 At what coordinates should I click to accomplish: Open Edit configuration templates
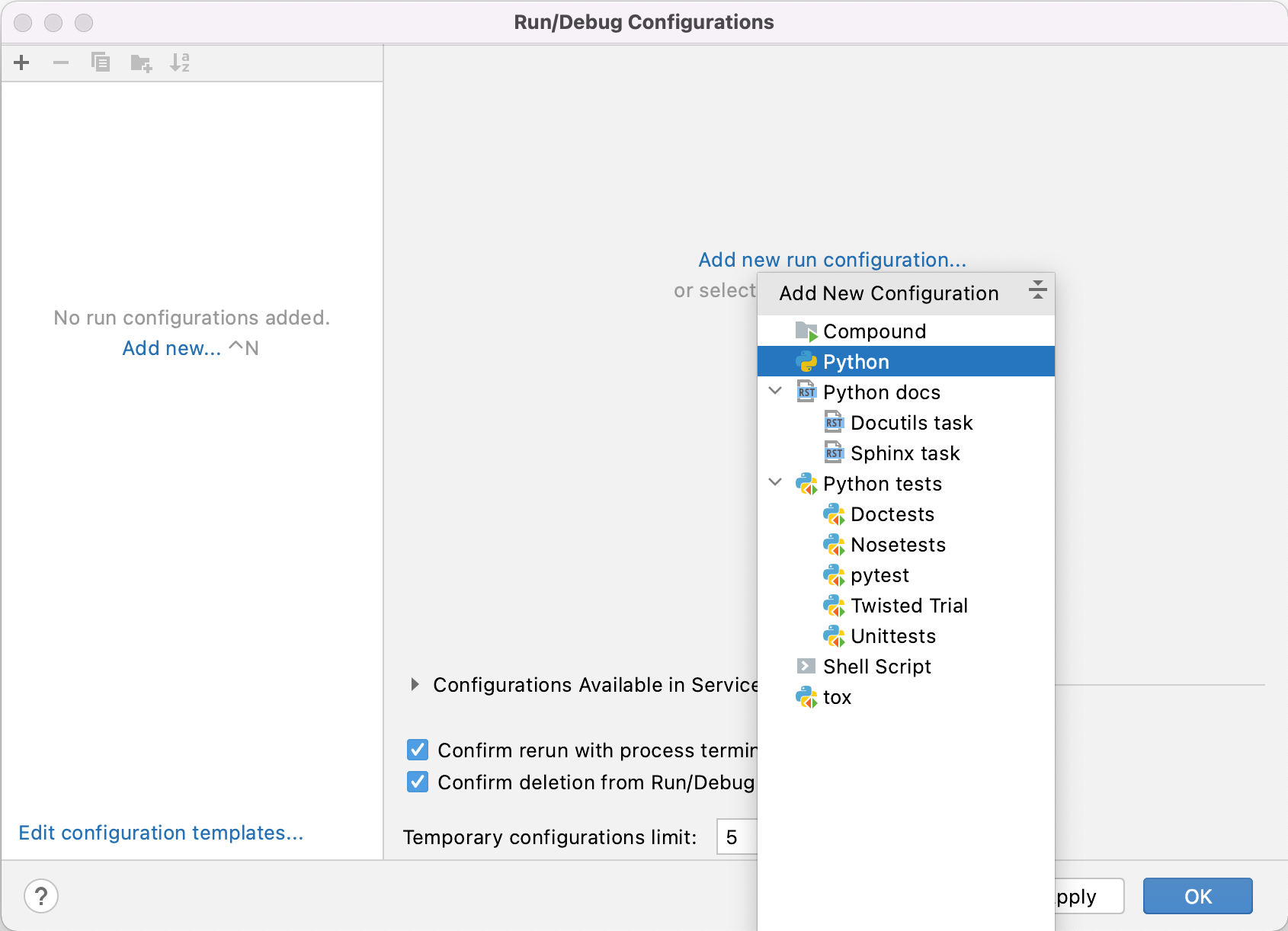pyautogui.click(x=162, y=833)
